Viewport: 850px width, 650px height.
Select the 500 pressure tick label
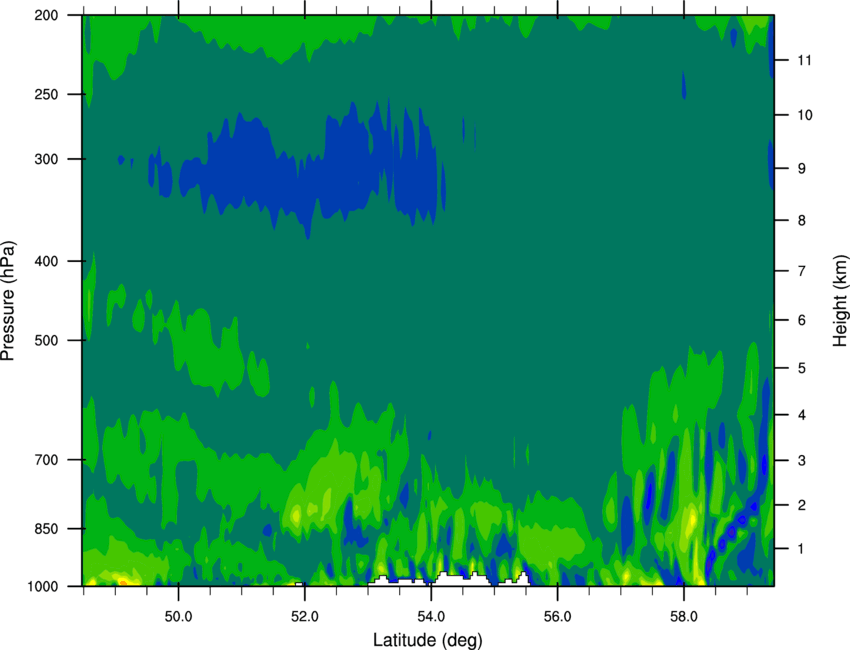43,340
